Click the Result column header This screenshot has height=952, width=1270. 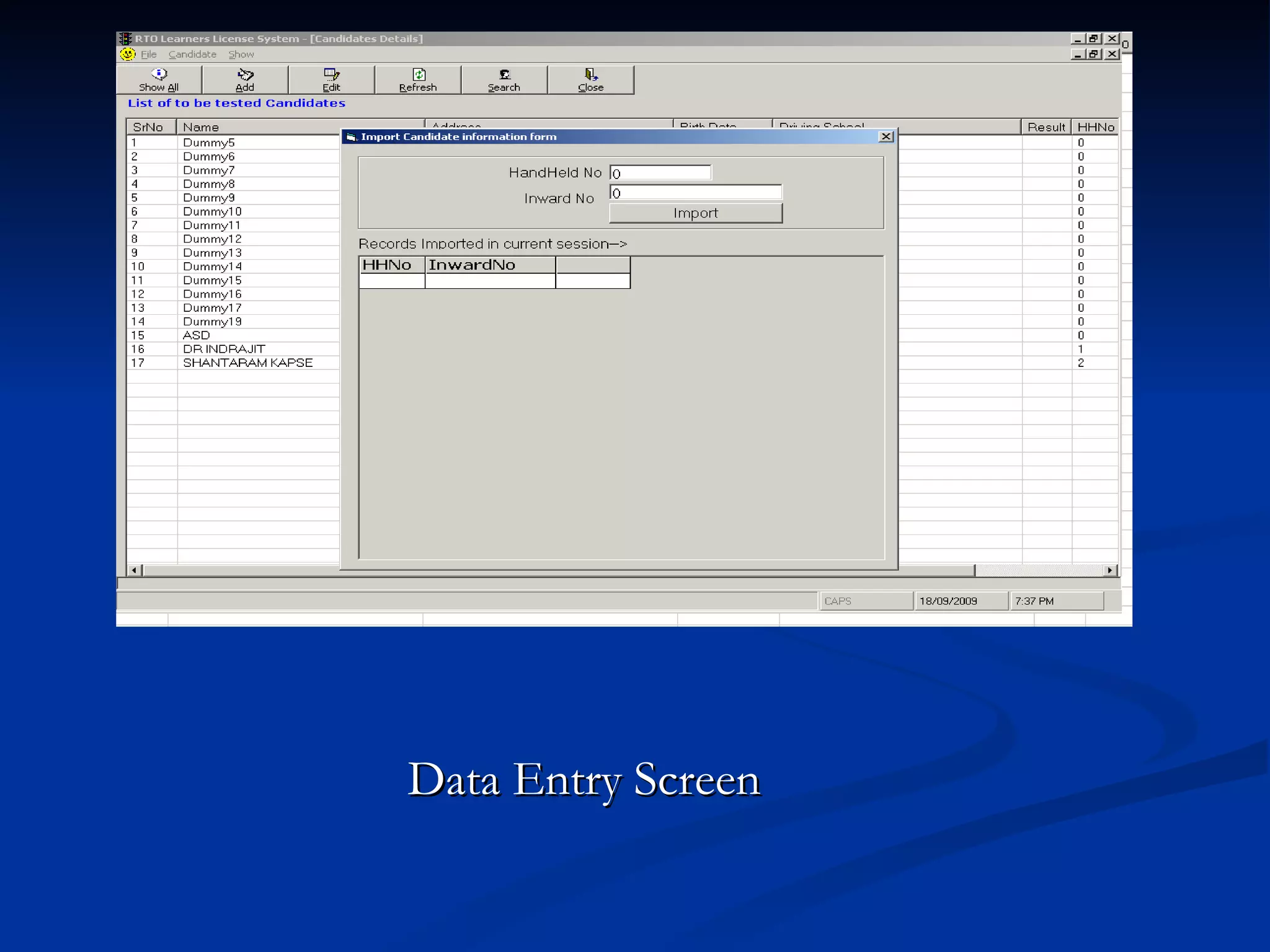(1046, 127)
